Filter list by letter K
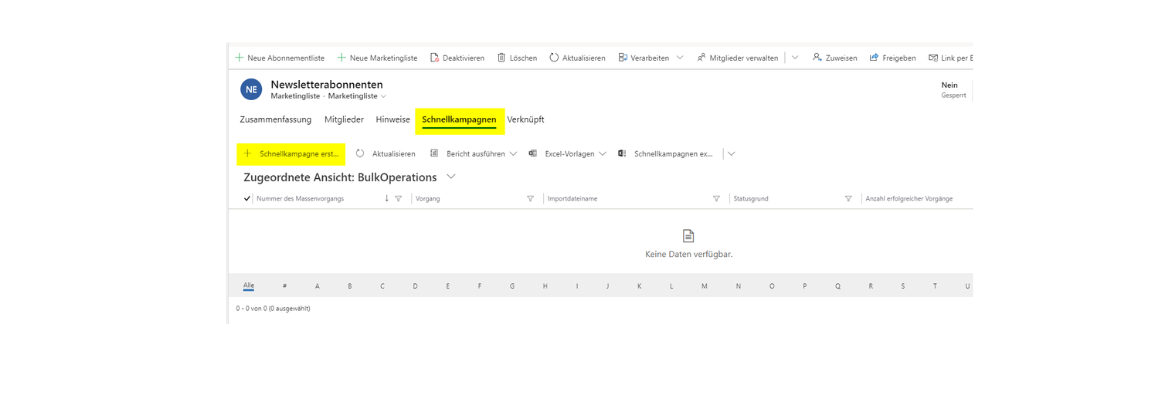This screenshot has width=1170, height=400. (x=639, y=286)
